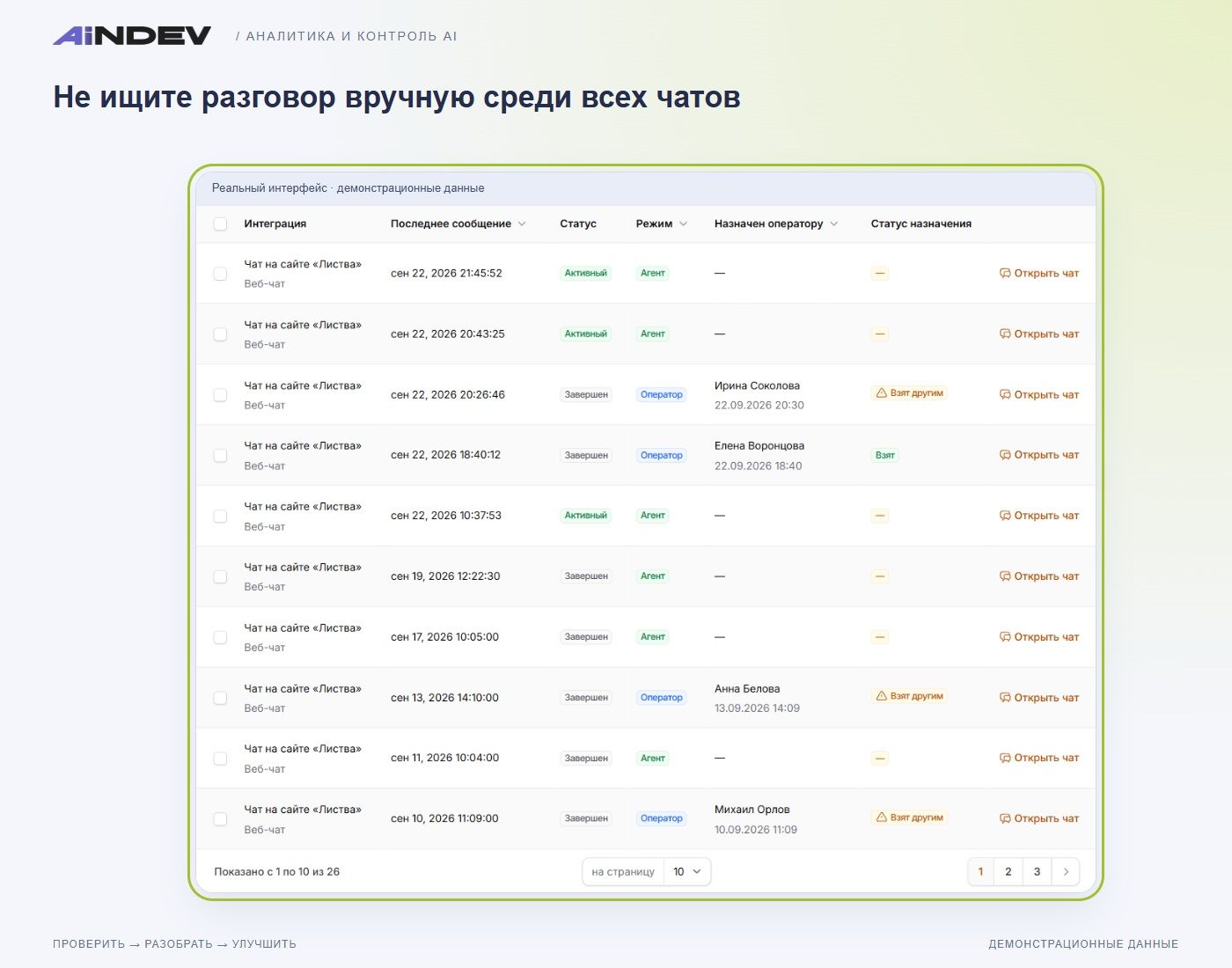
Task: Click warning icon in Ирина Соколова's Взят другим badge
Action: click(881, 393)
